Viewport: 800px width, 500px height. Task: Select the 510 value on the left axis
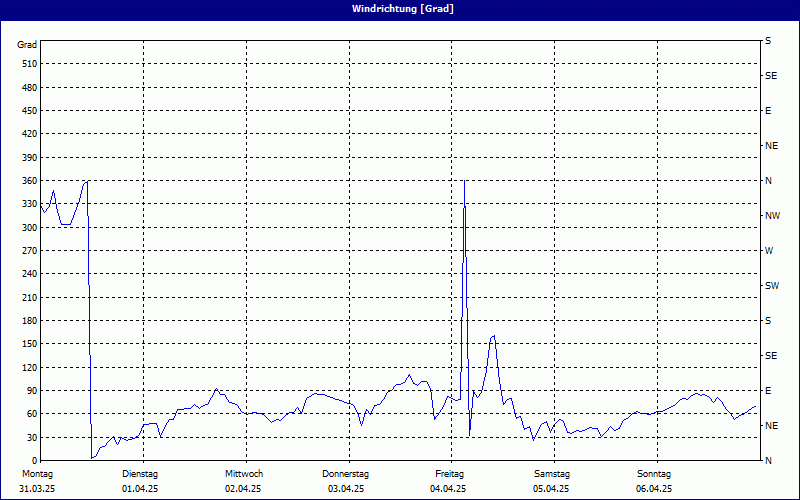pos(30,64)
